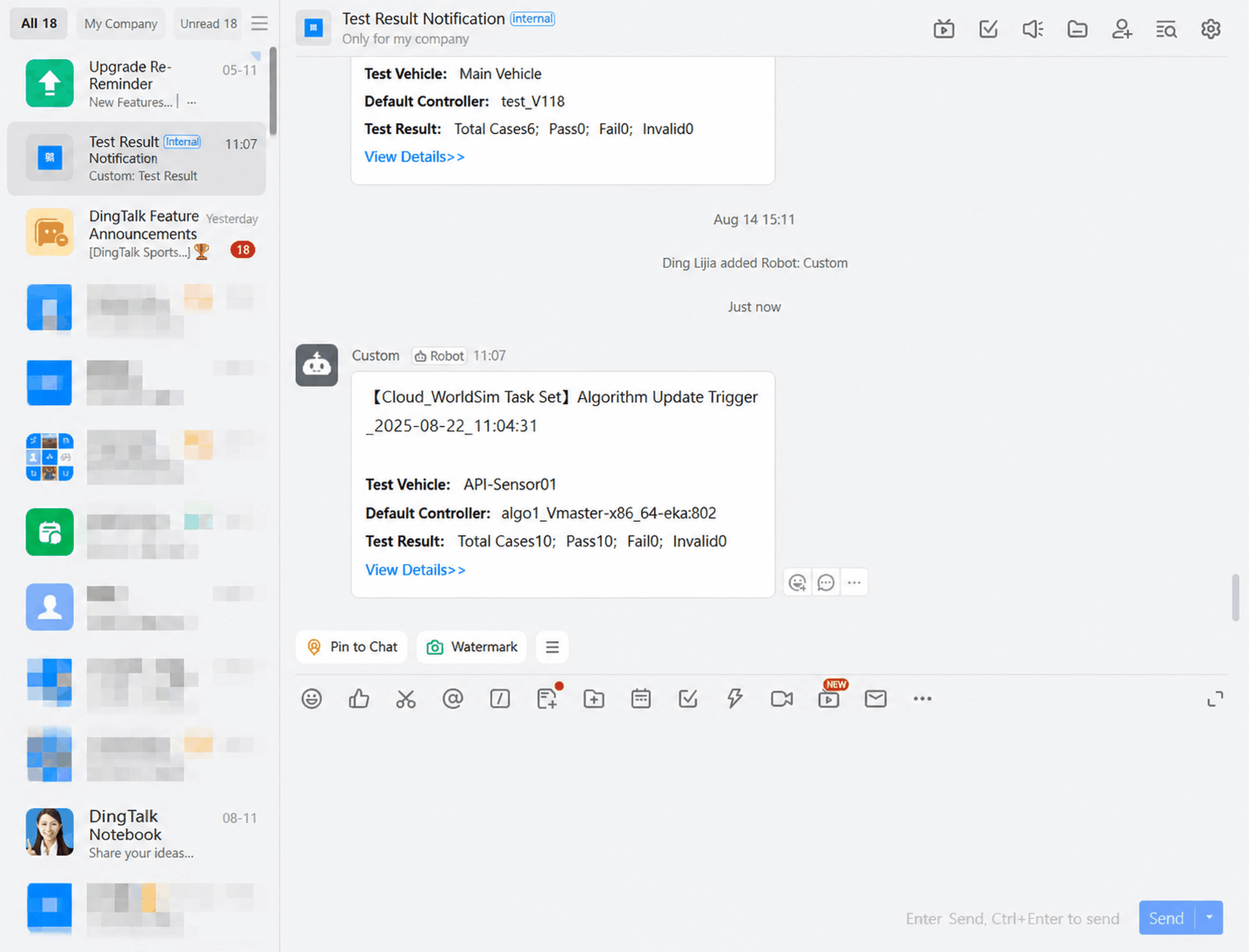Image resolution: width=1249 pixels, height=952 pixels.
Task: Click the controller text 'algo1_Vmaster-x86_64-eka:802'
Action: pos(609,514)
